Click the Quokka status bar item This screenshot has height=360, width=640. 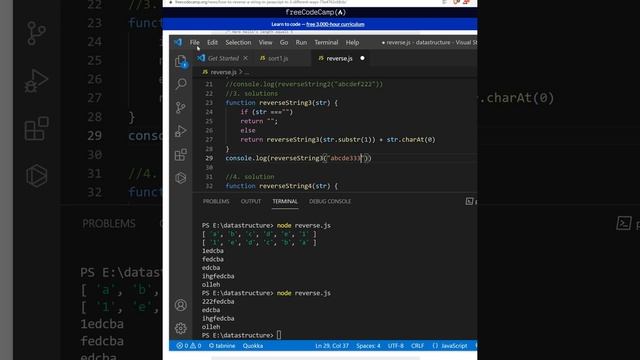click(253, 346)
